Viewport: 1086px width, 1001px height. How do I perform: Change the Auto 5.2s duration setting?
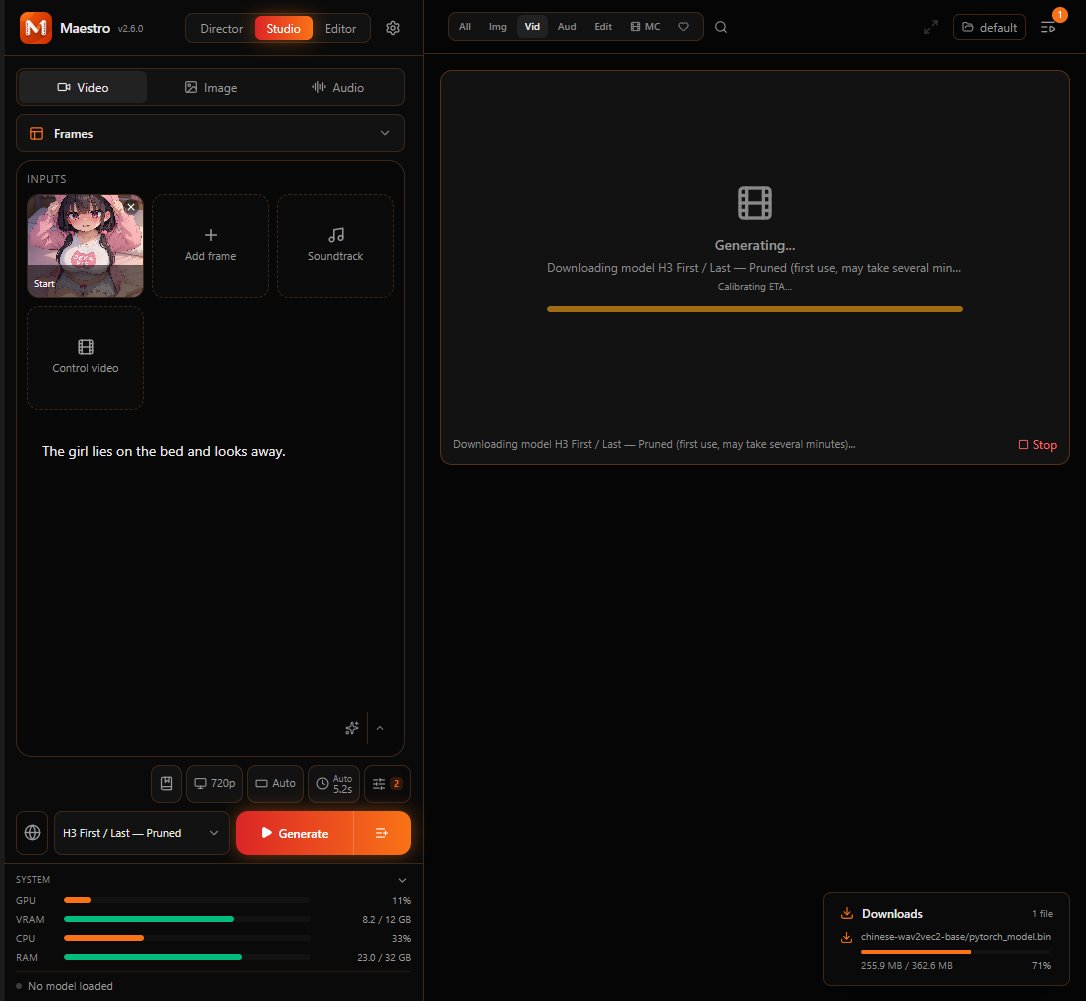tap(334, 783)
